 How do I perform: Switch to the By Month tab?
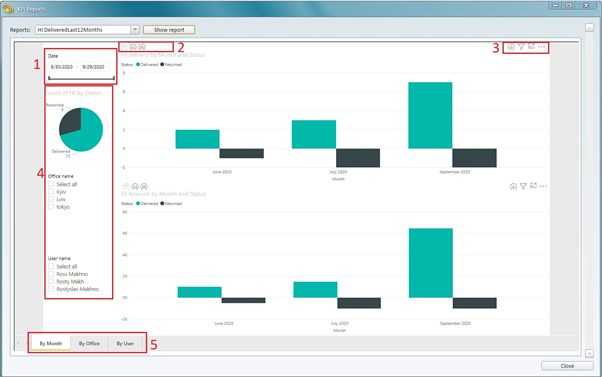pyautogui.click(x=51, y=343)
